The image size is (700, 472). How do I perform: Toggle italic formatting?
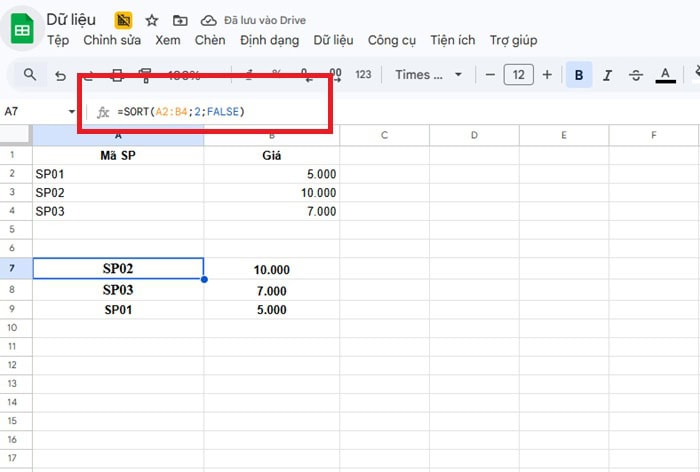(x=607, y=74)
